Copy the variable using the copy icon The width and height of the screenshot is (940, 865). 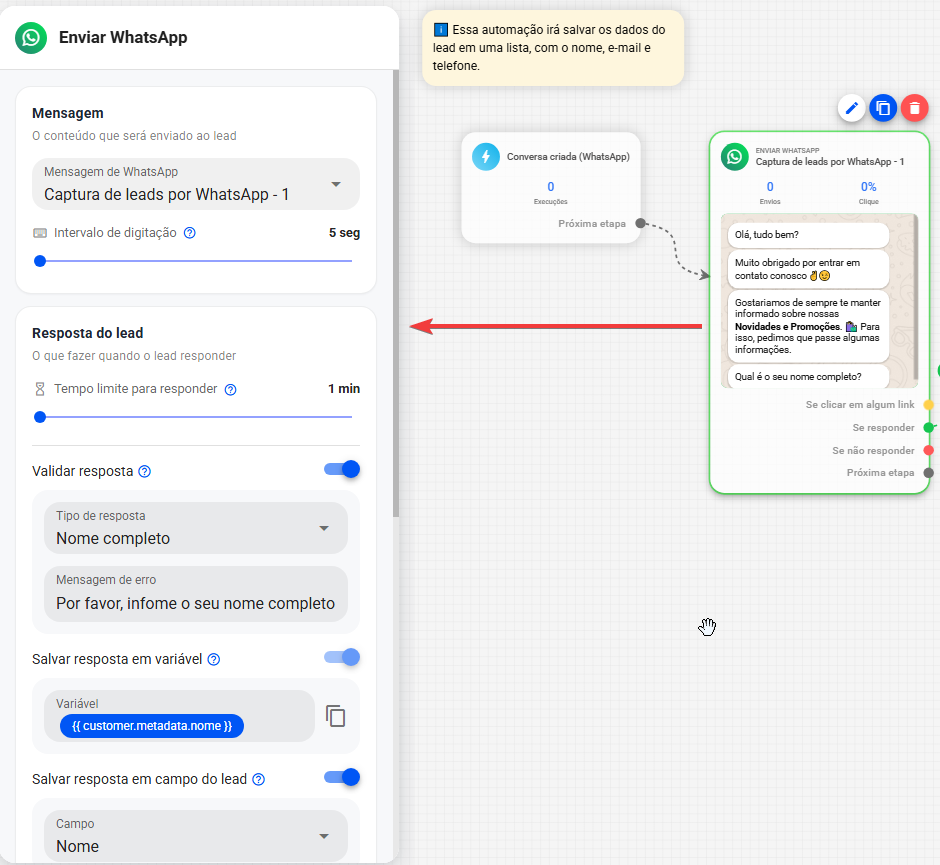pos(336,716)
